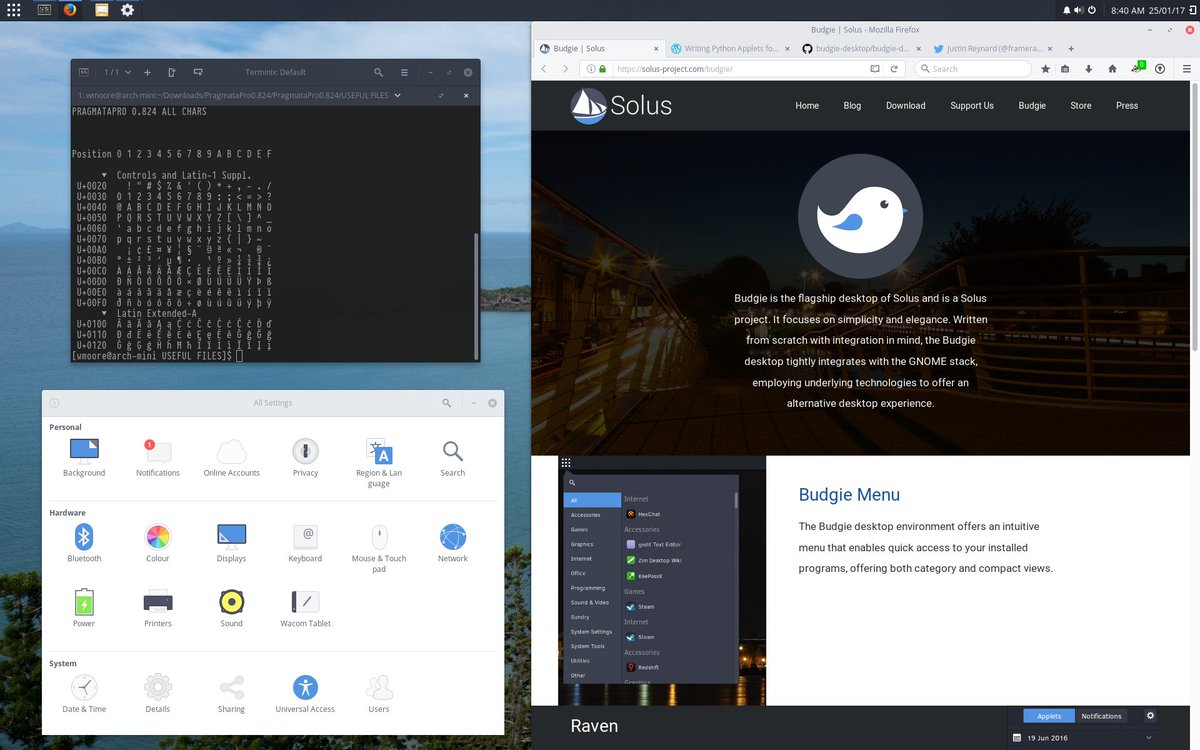Open Notifications settings
This screenshot has width=1200, height=750.
pyautogui.click(x=158, y=458)
